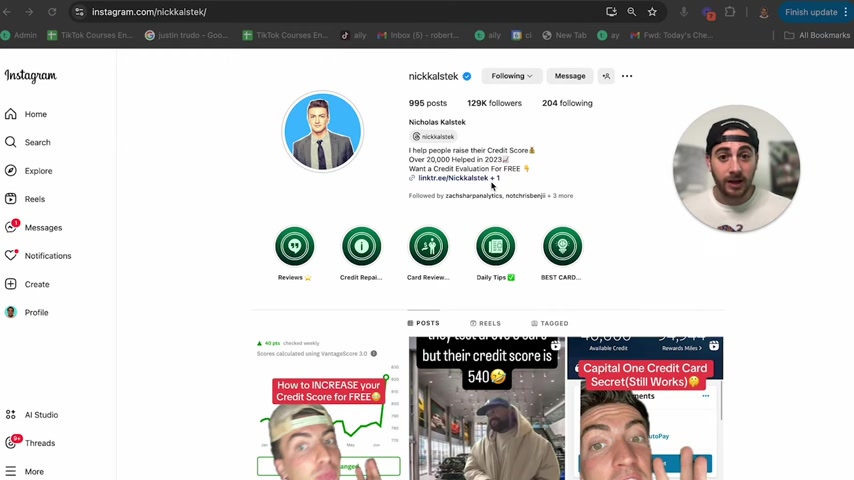Click notchrisbenjii in followed by
The height and width of the screenshot is (480, 854).
click(x=525, y=196)
